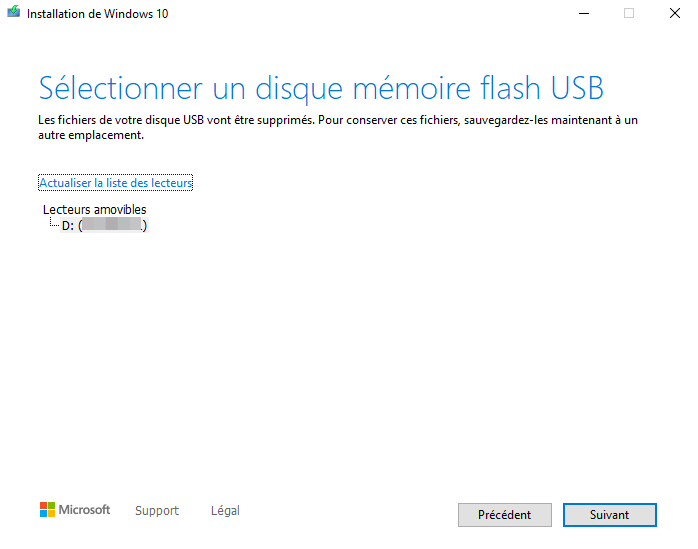Click the empty title bar area
This screenshot has width=698, height=549.
[x=350, y=13]
